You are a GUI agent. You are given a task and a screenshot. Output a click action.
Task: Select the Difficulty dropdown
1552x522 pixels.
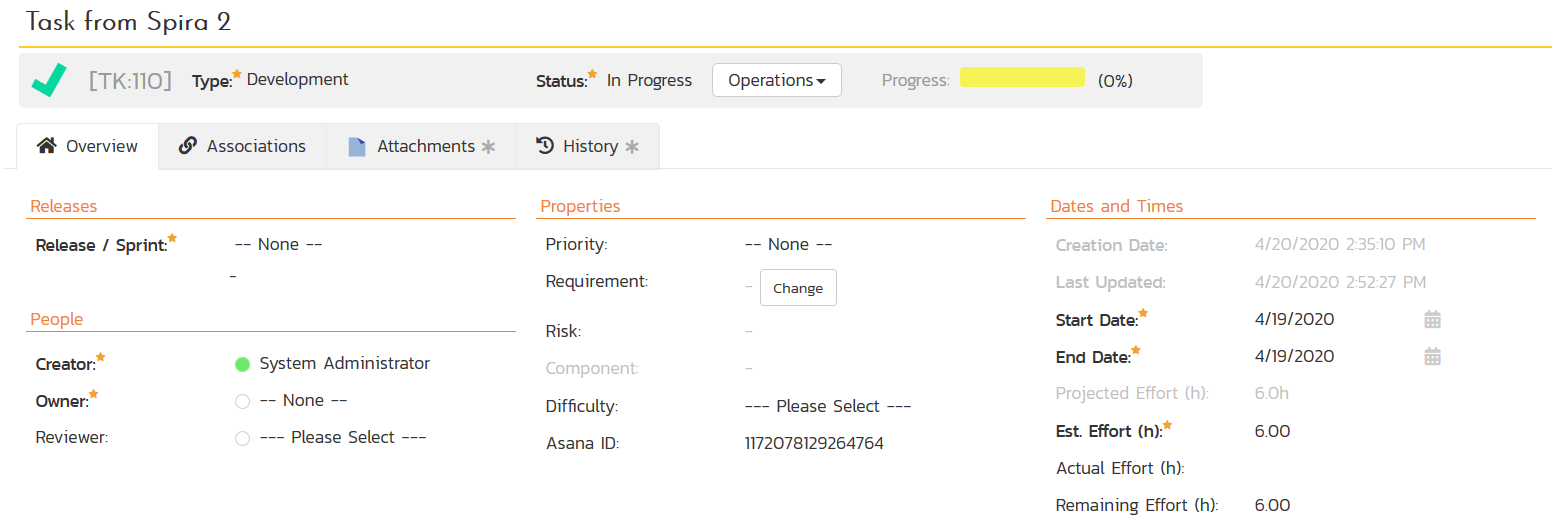coord(828,407)
